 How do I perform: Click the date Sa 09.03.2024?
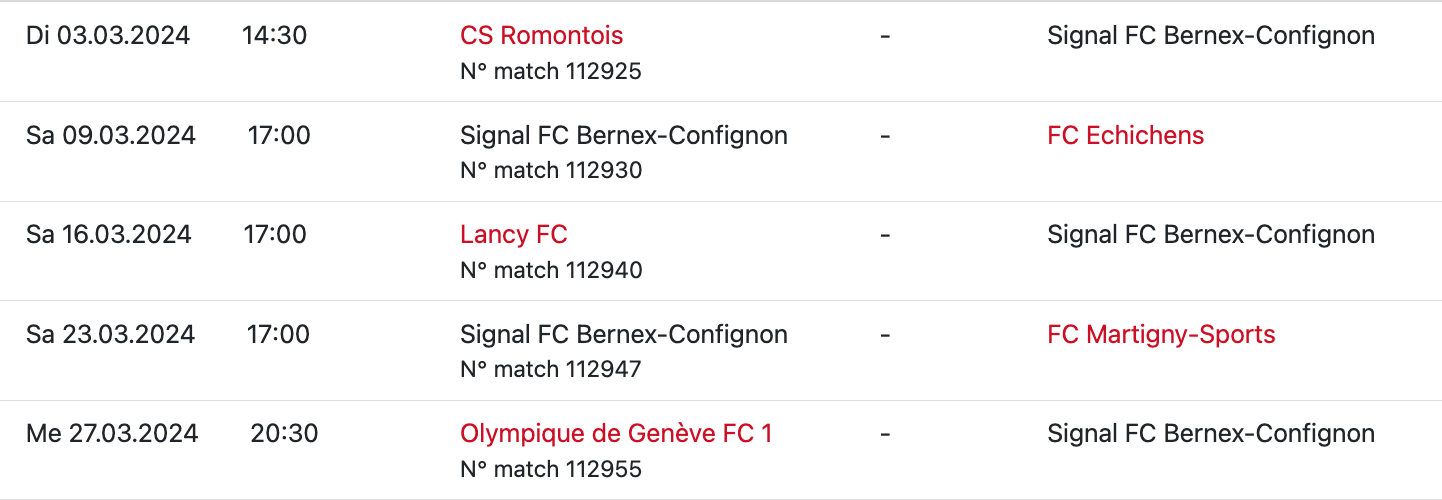click(x=110, y=136)
